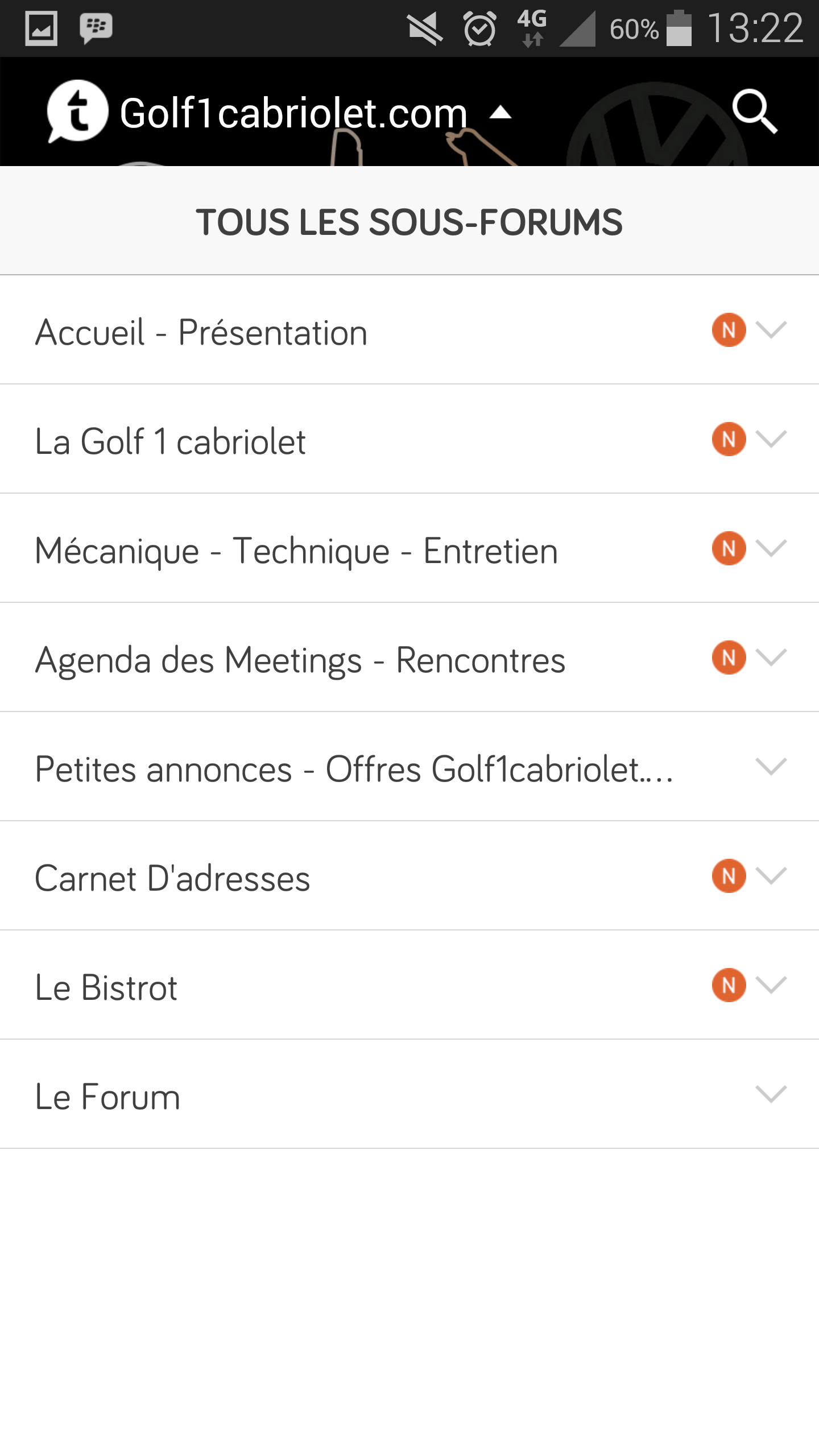Tap the orange N badge on Le Bistrot
The height and width of the screenshot is (1456, 819).
tap(729, 985)
